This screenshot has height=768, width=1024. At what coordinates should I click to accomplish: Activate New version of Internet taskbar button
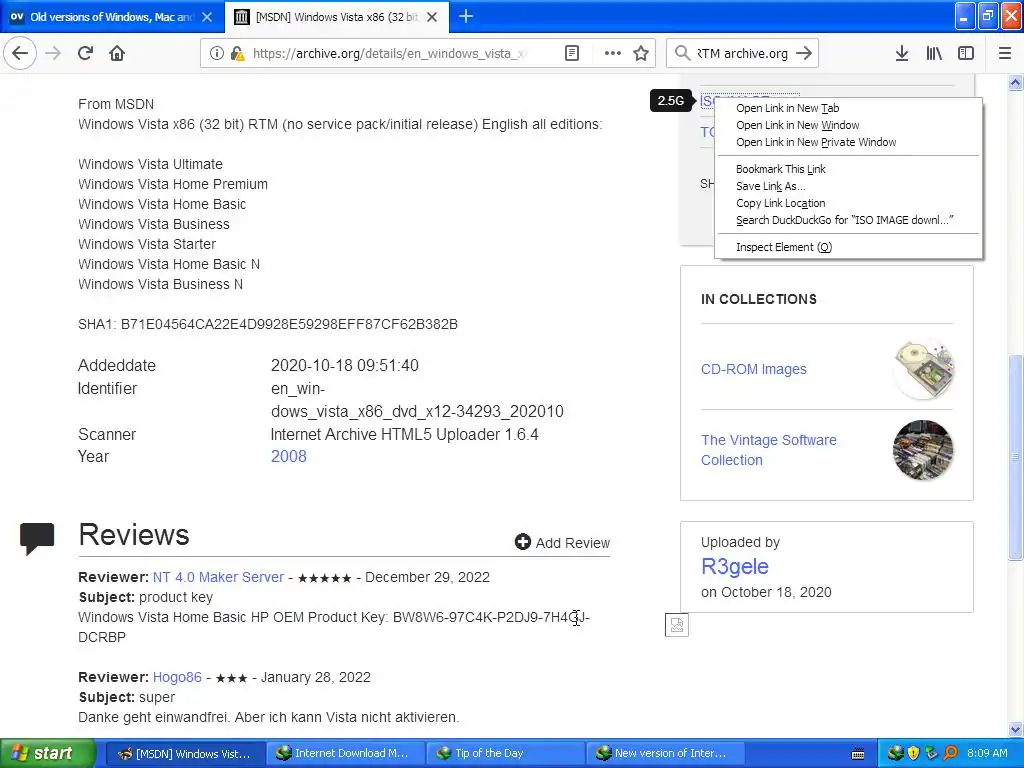pyautogui.click(x=664, y=754)
